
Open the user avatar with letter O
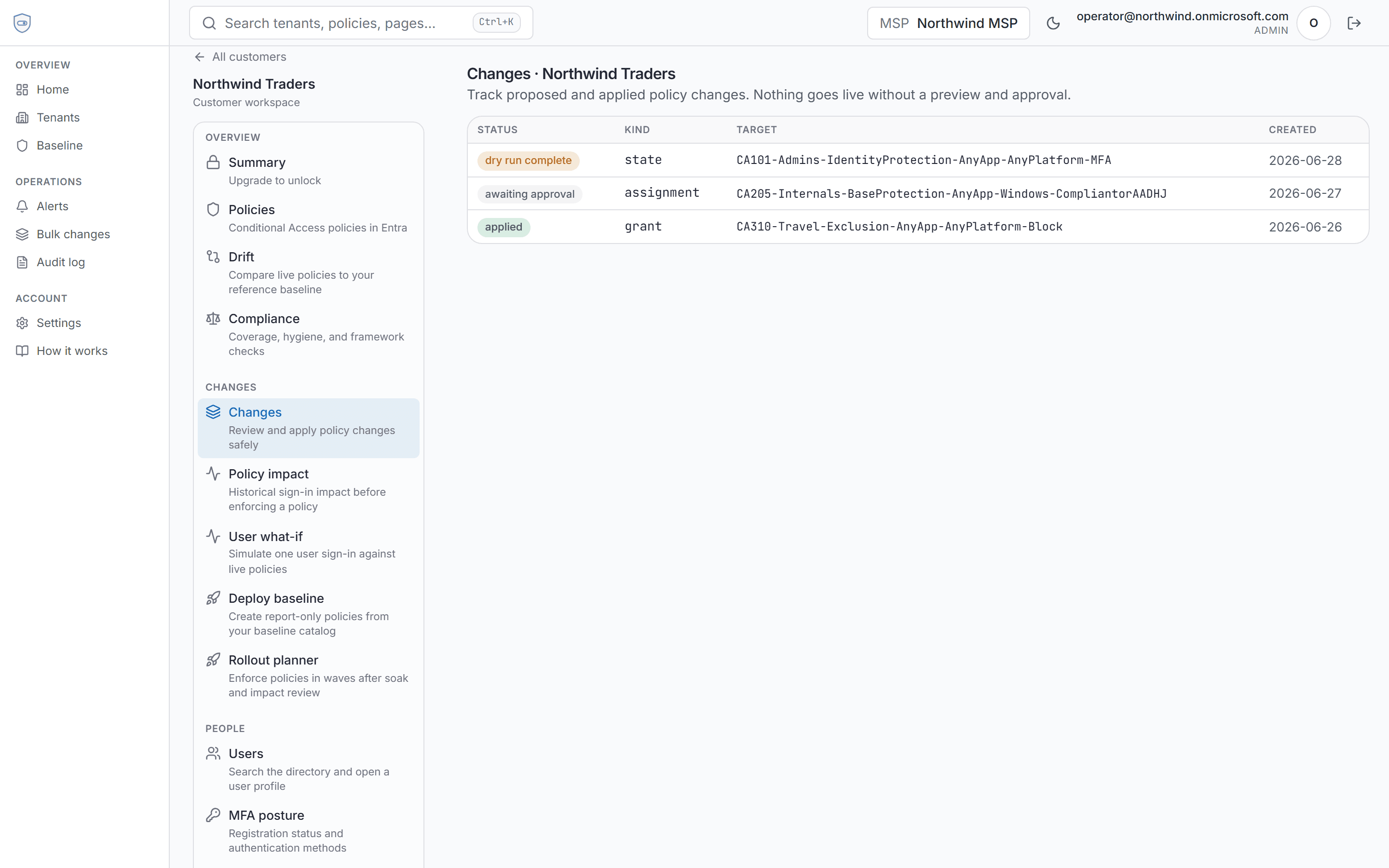tap(1313, 23)
